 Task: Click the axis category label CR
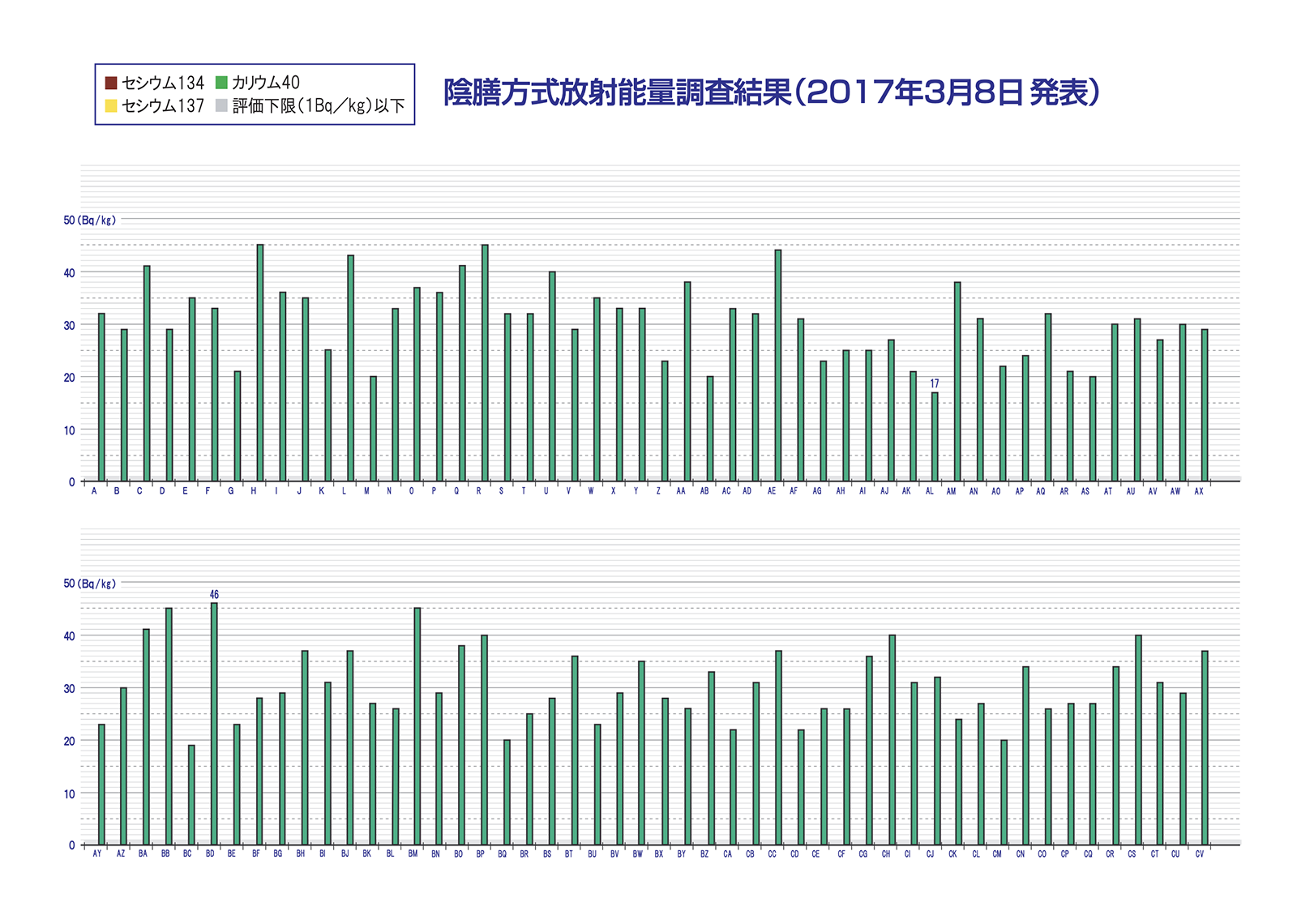(1110, 854)
